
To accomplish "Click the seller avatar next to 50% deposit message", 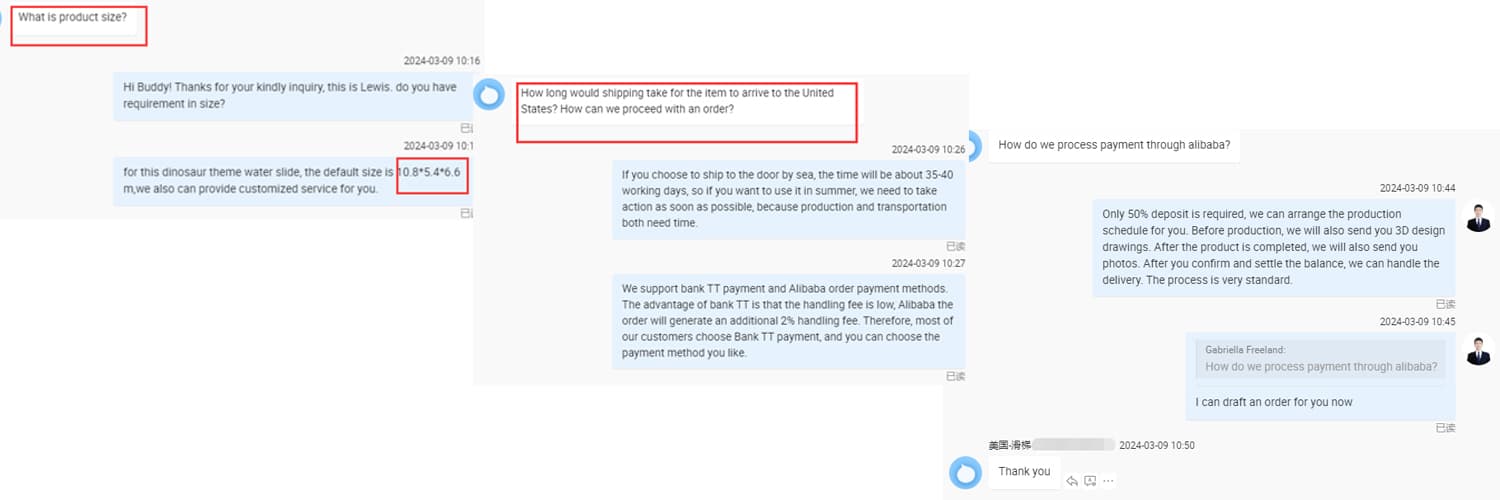I will click(1478, 216).
